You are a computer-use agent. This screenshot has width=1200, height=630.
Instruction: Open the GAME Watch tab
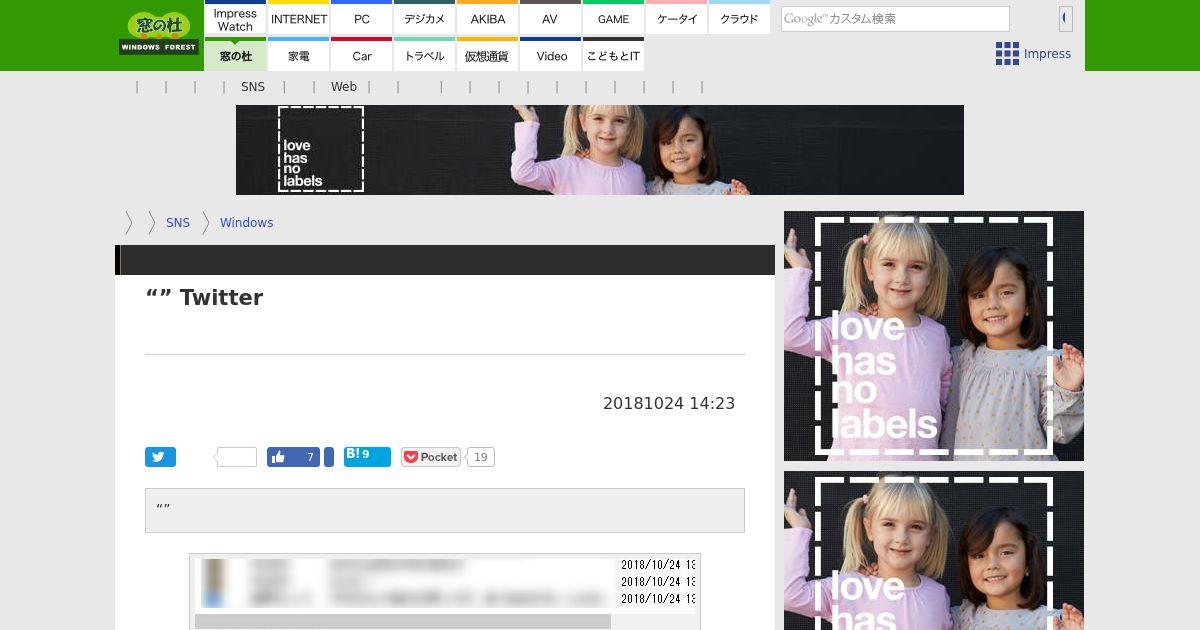(614, 19)
